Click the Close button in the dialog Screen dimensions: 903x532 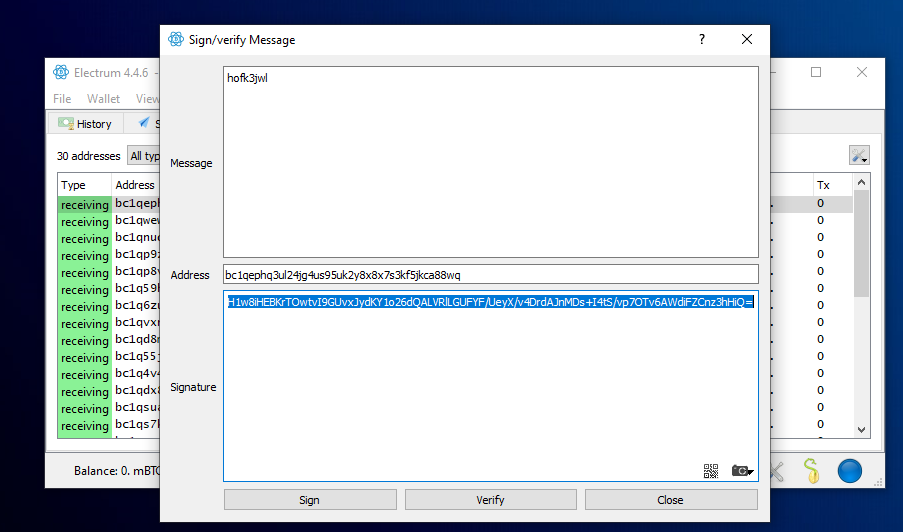(670, 500)
